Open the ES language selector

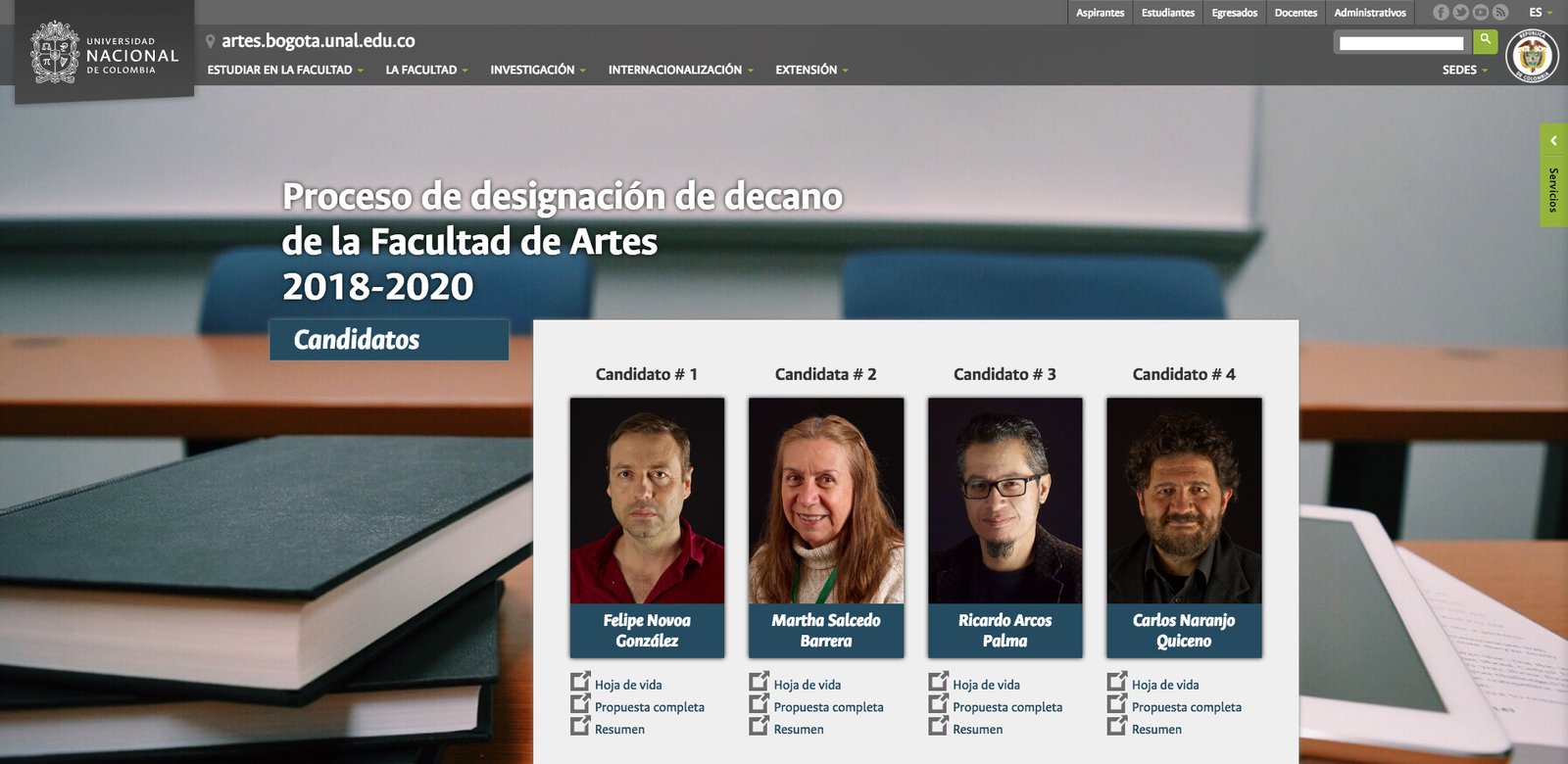1541,13
